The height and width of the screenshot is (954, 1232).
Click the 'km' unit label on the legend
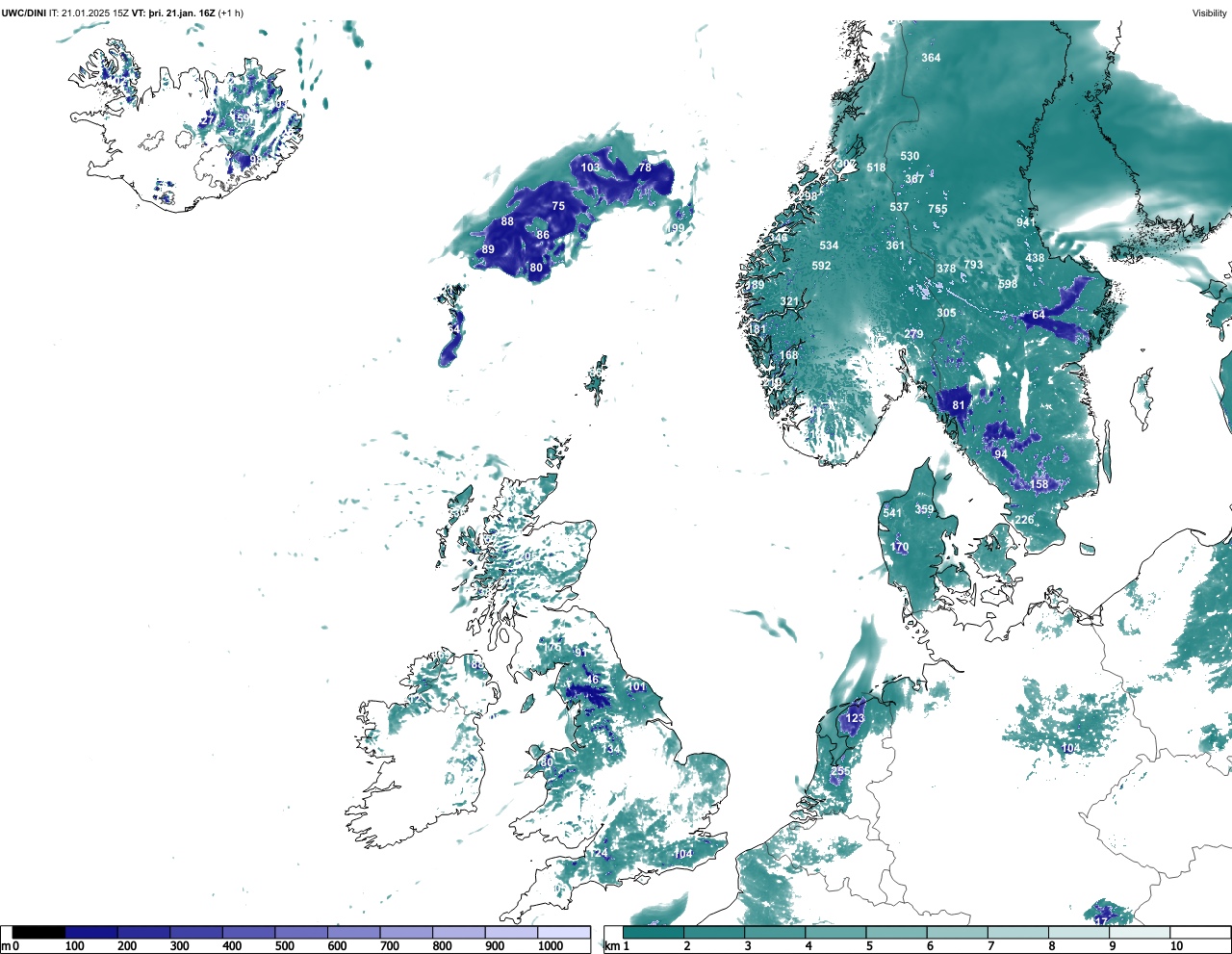click(610, 946)
